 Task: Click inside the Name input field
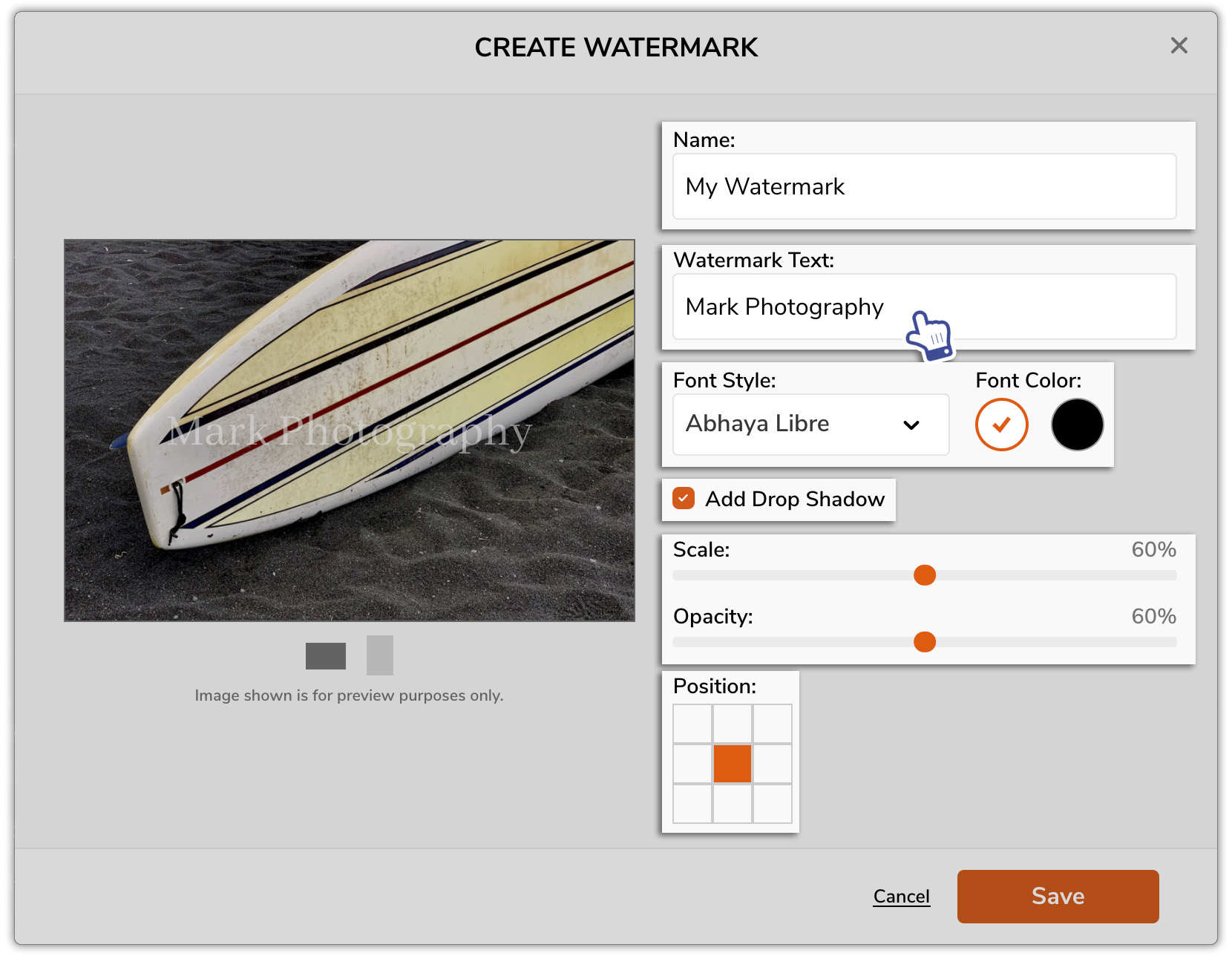pyautogui.click(x=924, y=186)
